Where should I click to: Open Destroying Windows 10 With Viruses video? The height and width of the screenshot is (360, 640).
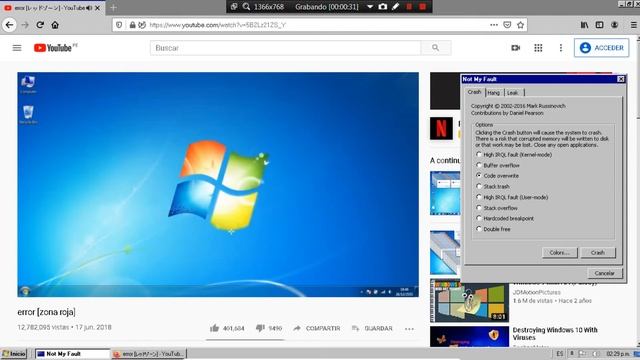click(555, 333)
